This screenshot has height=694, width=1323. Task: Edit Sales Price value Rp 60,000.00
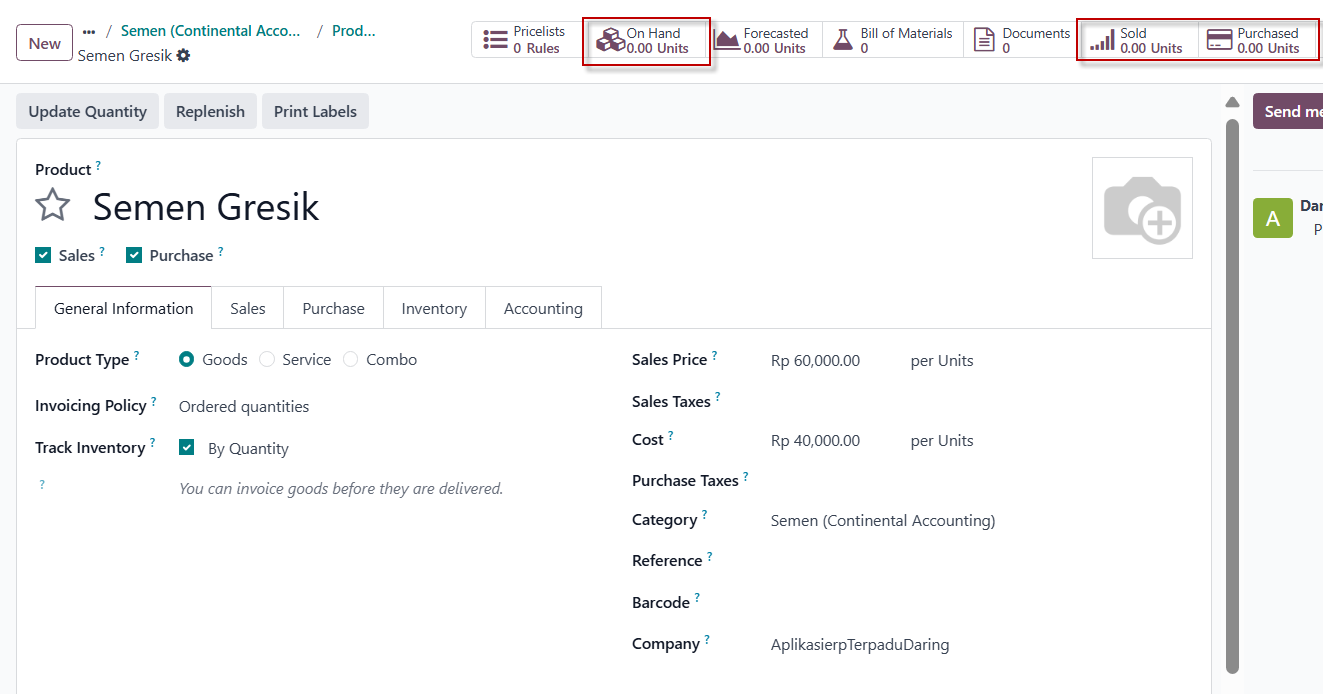(x=815, y=360)
